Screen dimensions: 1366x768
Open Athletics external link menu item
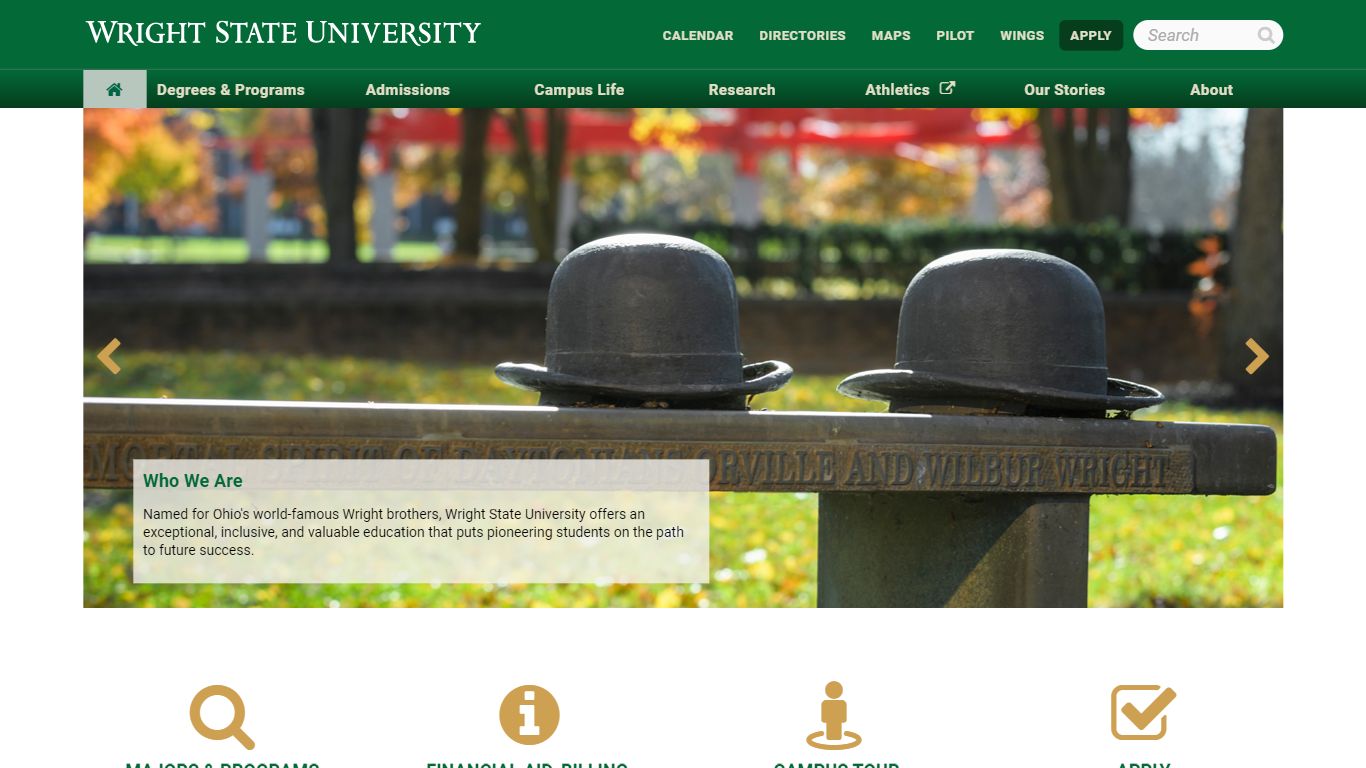tap(910, 89)
